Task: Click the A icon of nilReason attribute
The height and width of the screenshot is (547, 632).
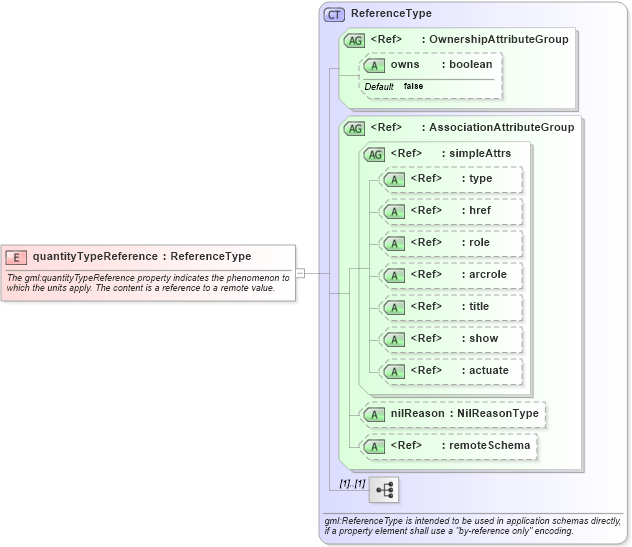Action: 374,414
